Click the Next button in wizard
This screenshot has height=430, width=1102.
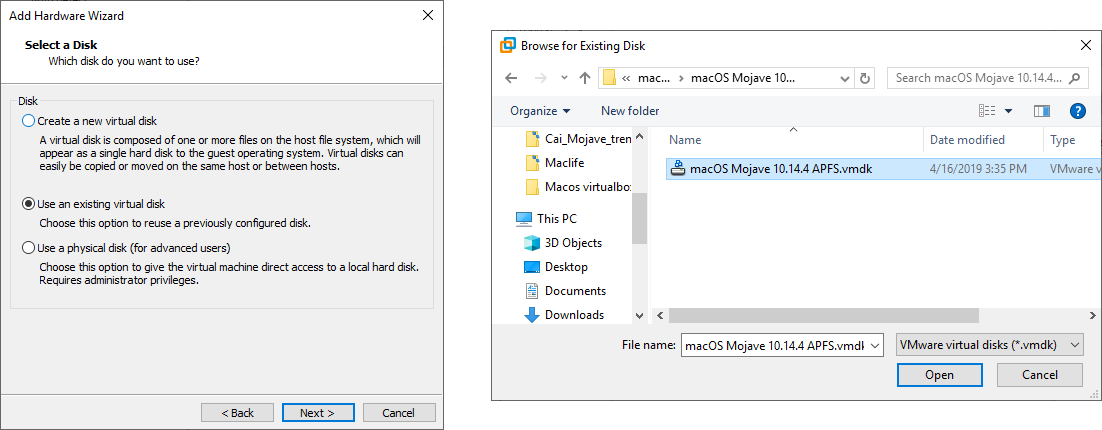[x=318, y=413]
